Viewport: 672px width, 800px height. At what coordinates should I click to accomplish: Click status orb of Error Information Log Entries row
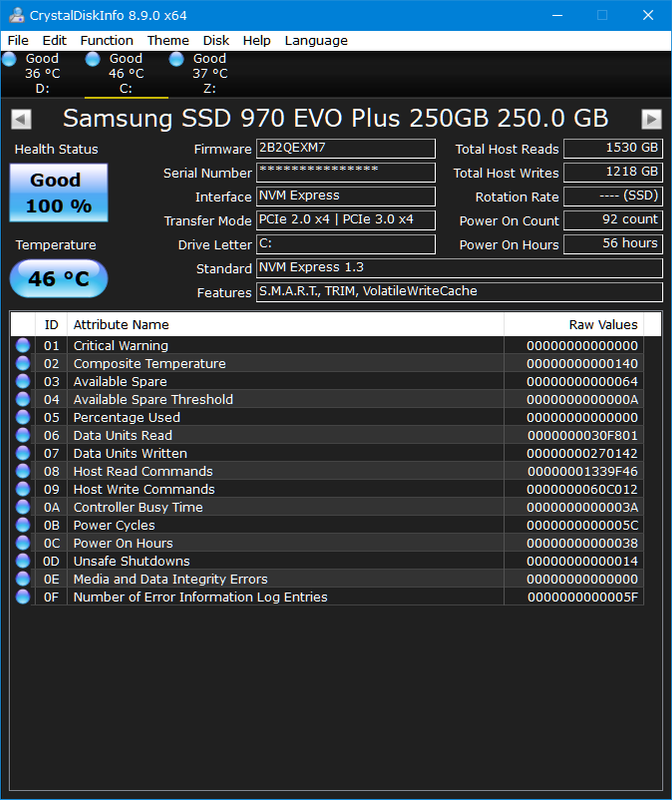pyautogui.click(x=23, y=597)
